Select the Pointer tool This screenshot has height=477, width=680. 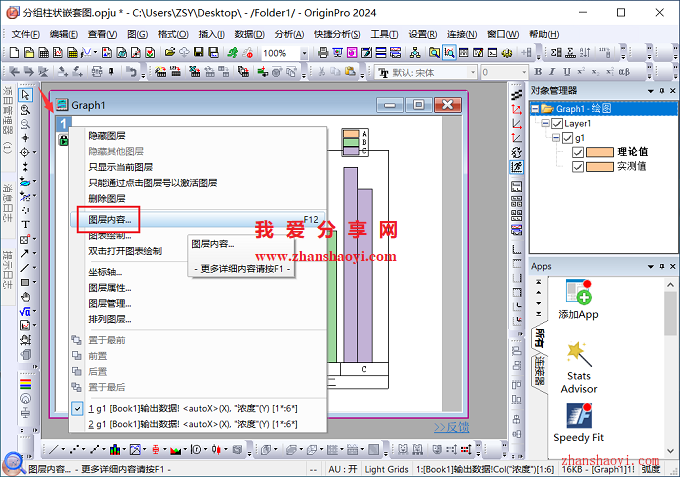coord(25,95)
